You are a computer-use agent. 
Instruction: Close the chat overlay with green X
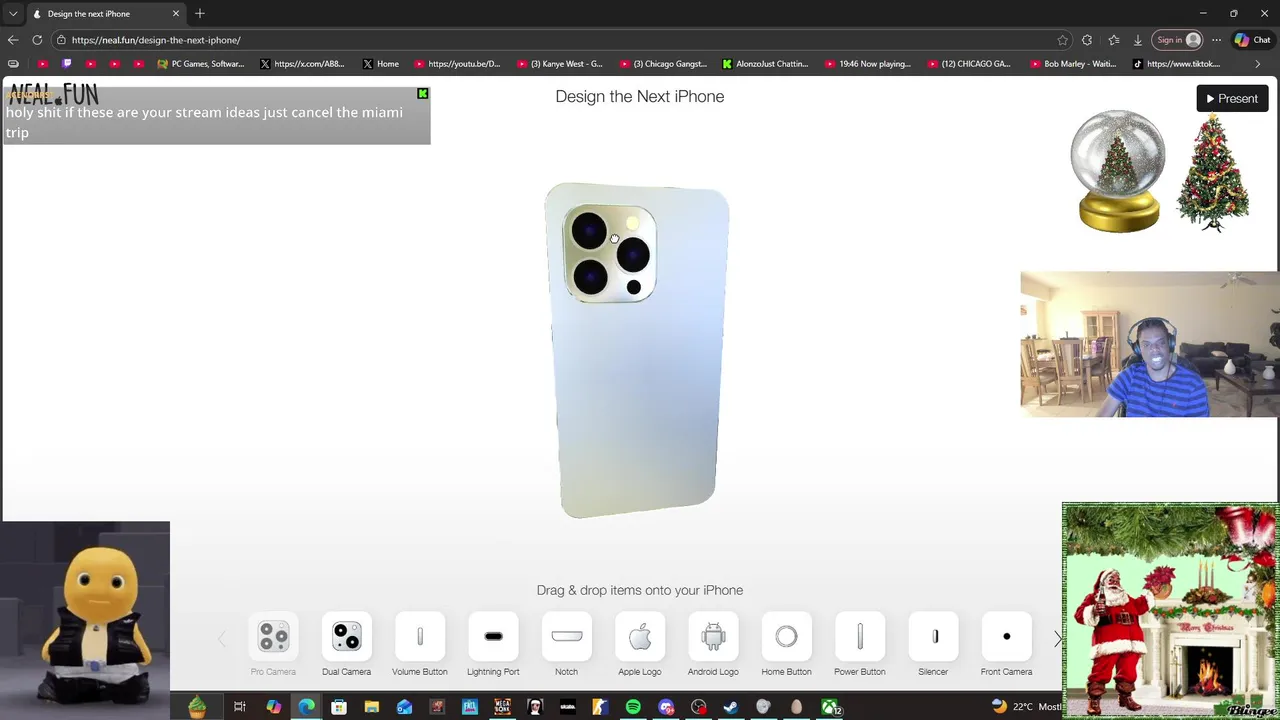pyautogui.click(x=423, y=94)
